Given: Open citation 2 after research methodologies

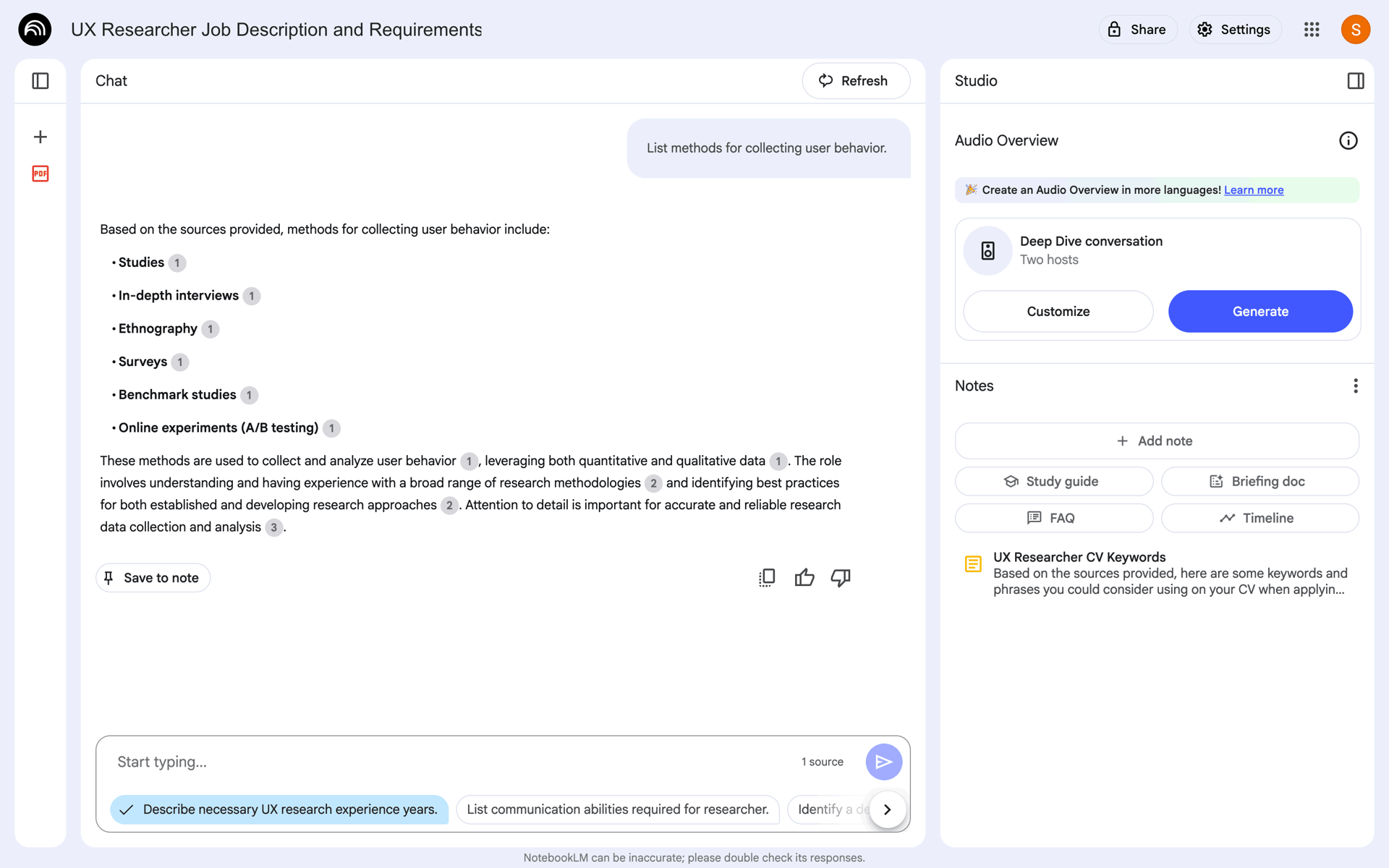Looking at the screenshot, I should [653, 483].
